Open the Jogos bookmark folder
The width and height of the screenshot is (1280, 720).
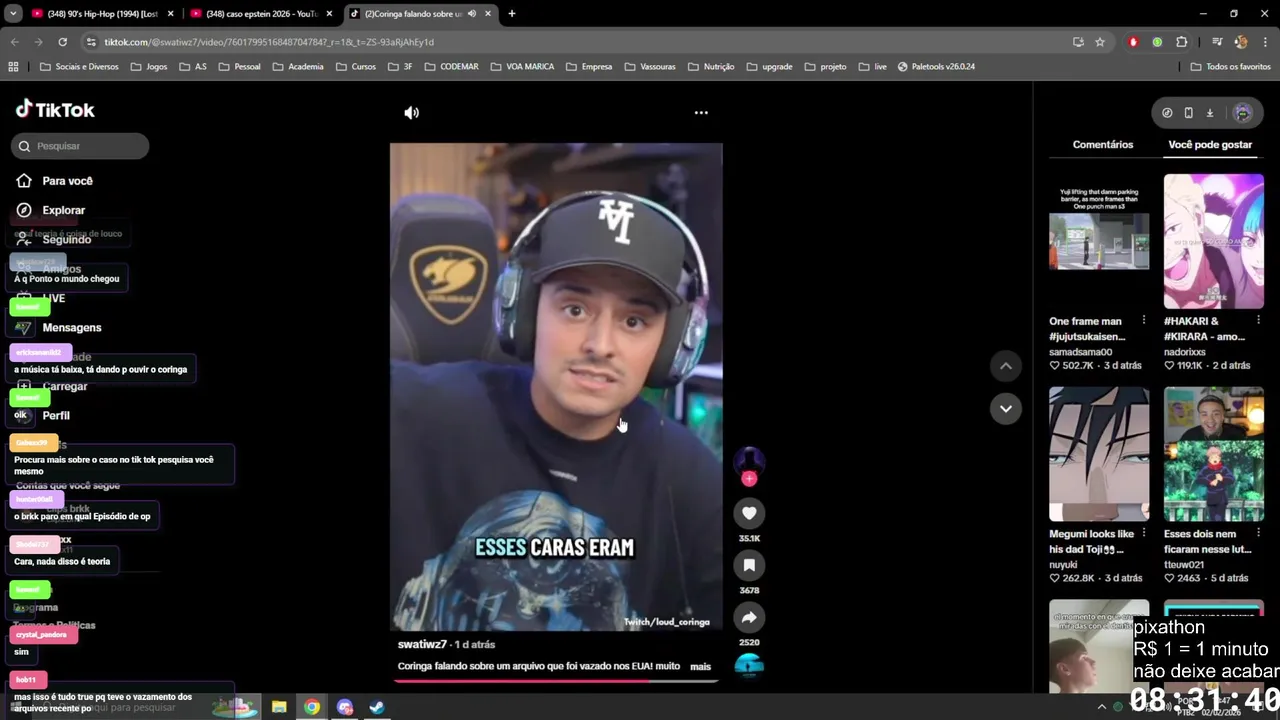click(x=148, y=67)
